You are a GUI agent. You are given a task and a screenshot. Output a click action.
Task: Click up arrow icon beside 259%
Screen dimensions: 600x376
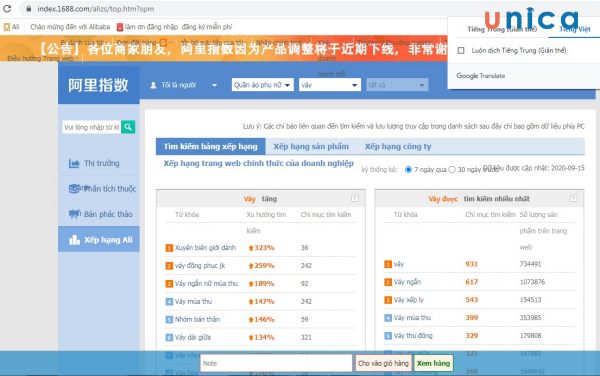pos(251,266)
